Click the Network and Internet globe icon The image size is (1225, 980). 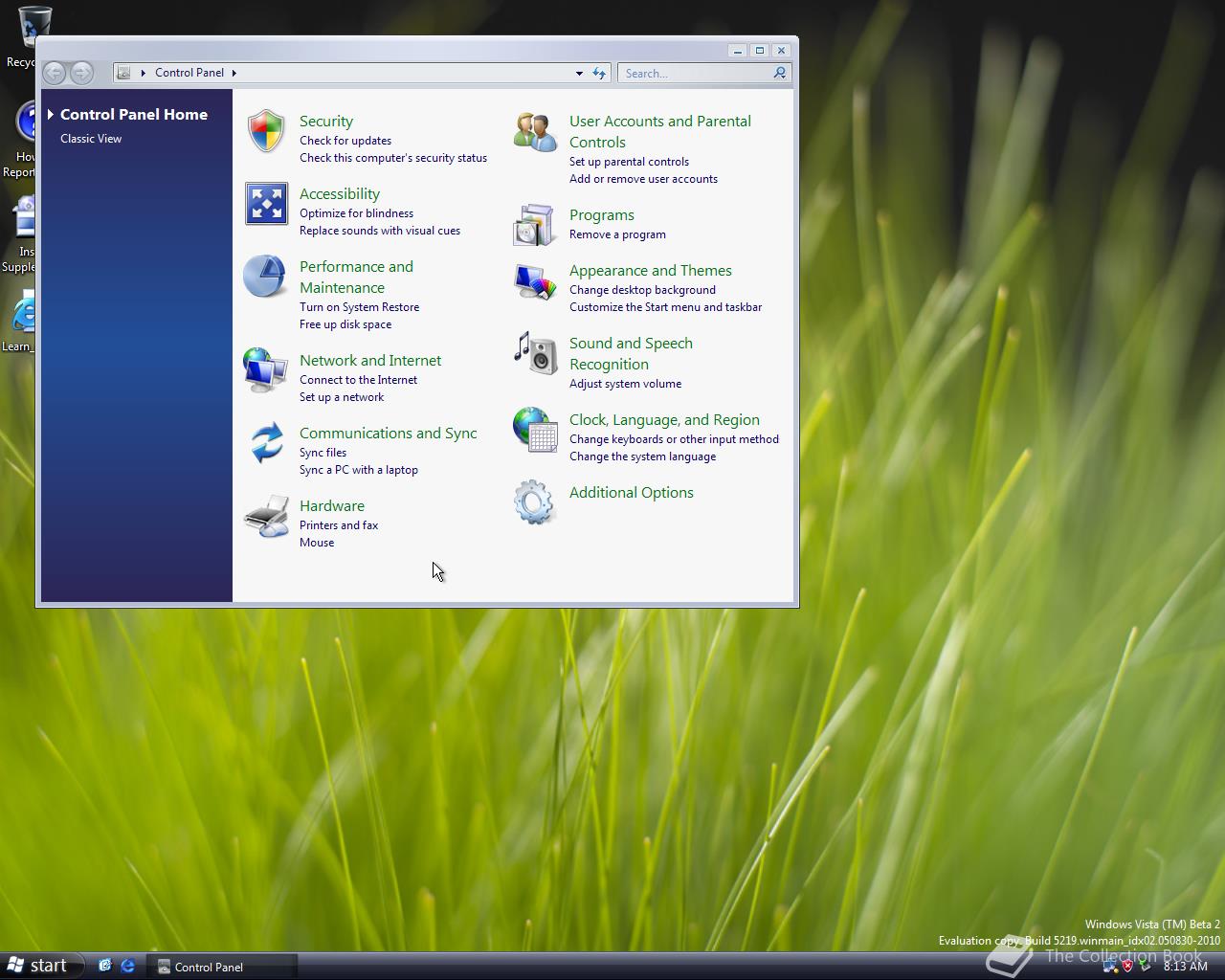click(265, 370)
